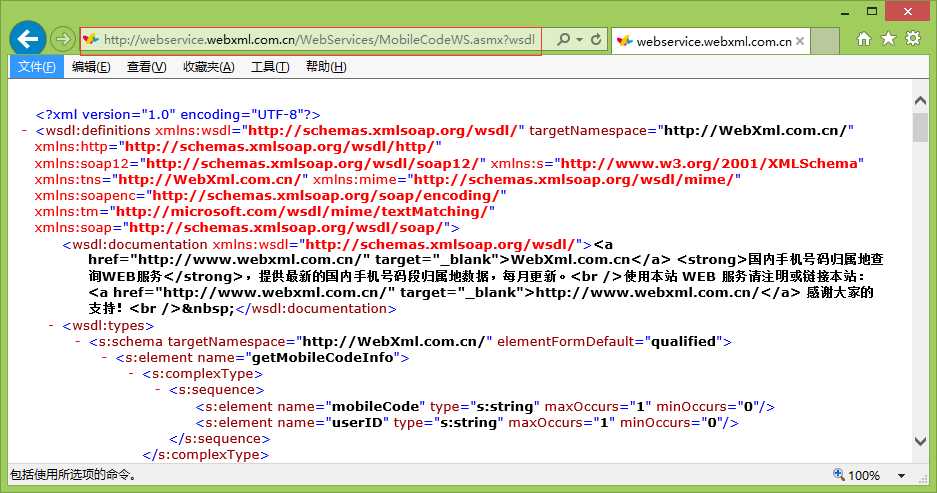Open Favorites star icon
This screenshot has height=493, width=937.
(x=889, y=39)
